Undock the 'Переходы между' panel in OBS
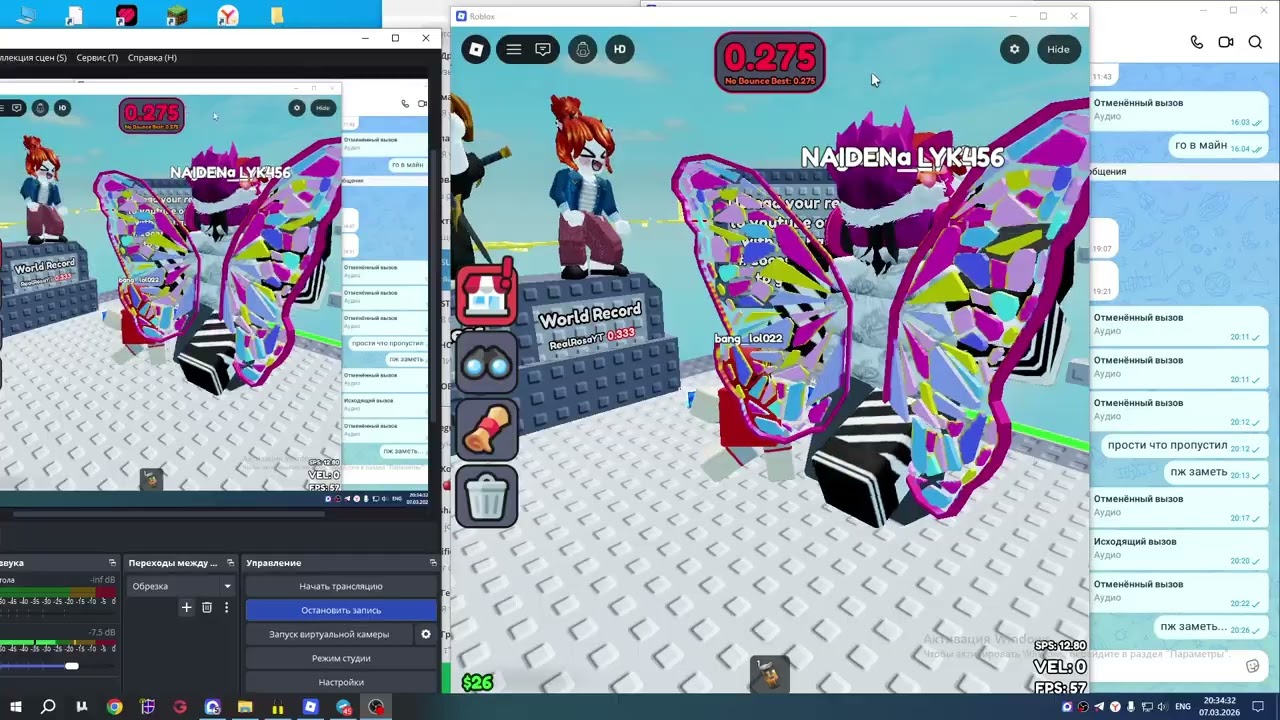Image resolution: width=1280 pixels, height=720 pixels. click(x=230, y=563)
